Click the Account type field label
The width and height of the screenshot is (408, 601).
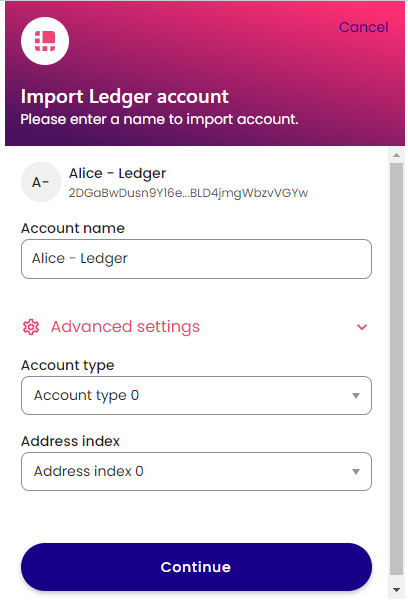tap(67, 365)
